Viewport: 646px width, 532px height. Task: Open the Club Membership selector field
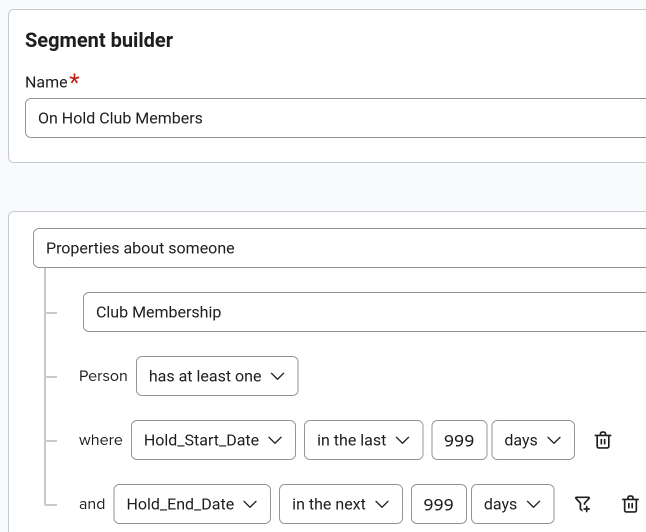[364, 312]
